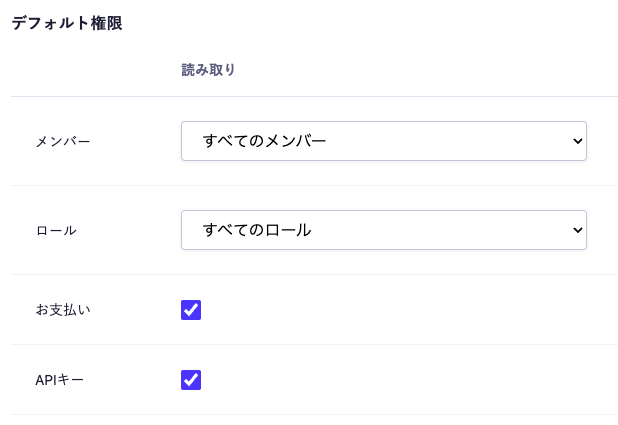Click the checkmark icon in the APIキー row
Viewport: 618px width, 425px height.
click(191, 380)
